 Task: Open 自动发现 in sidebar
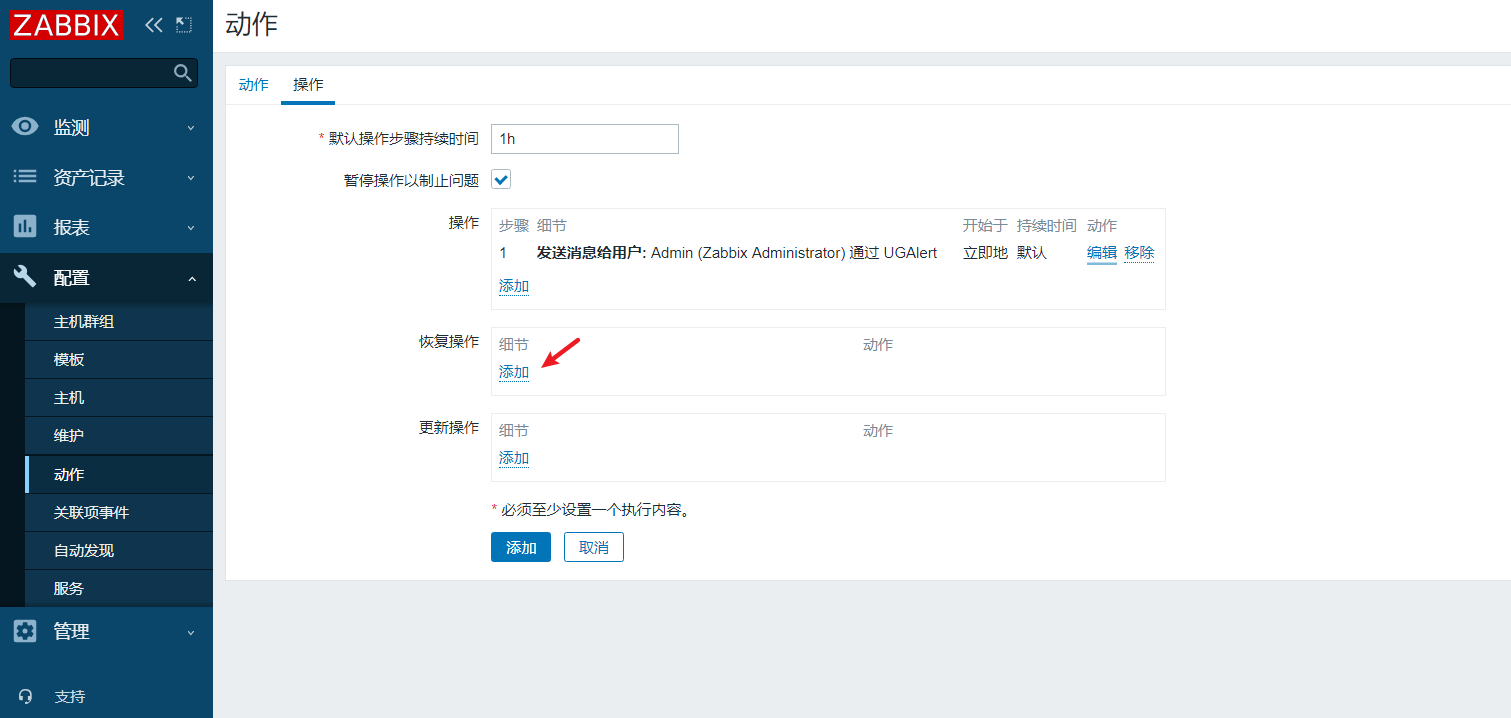[x=119, y=550]
